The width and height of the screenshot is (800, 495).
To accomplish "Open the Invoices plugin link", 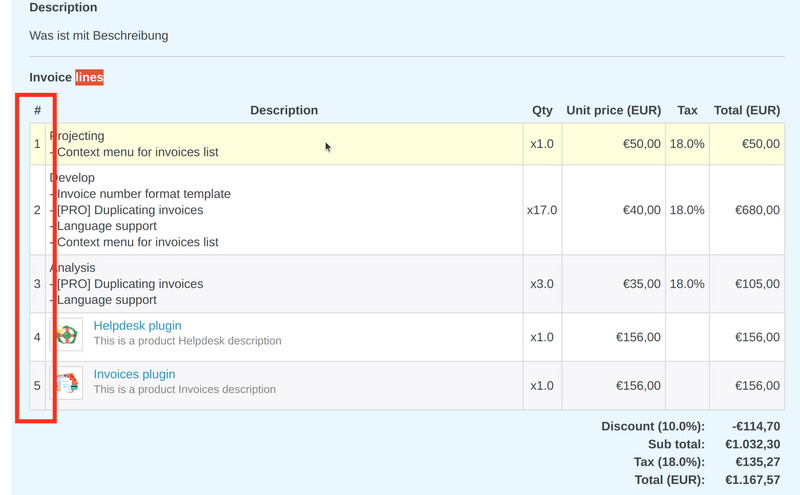I will pos(134,374).
